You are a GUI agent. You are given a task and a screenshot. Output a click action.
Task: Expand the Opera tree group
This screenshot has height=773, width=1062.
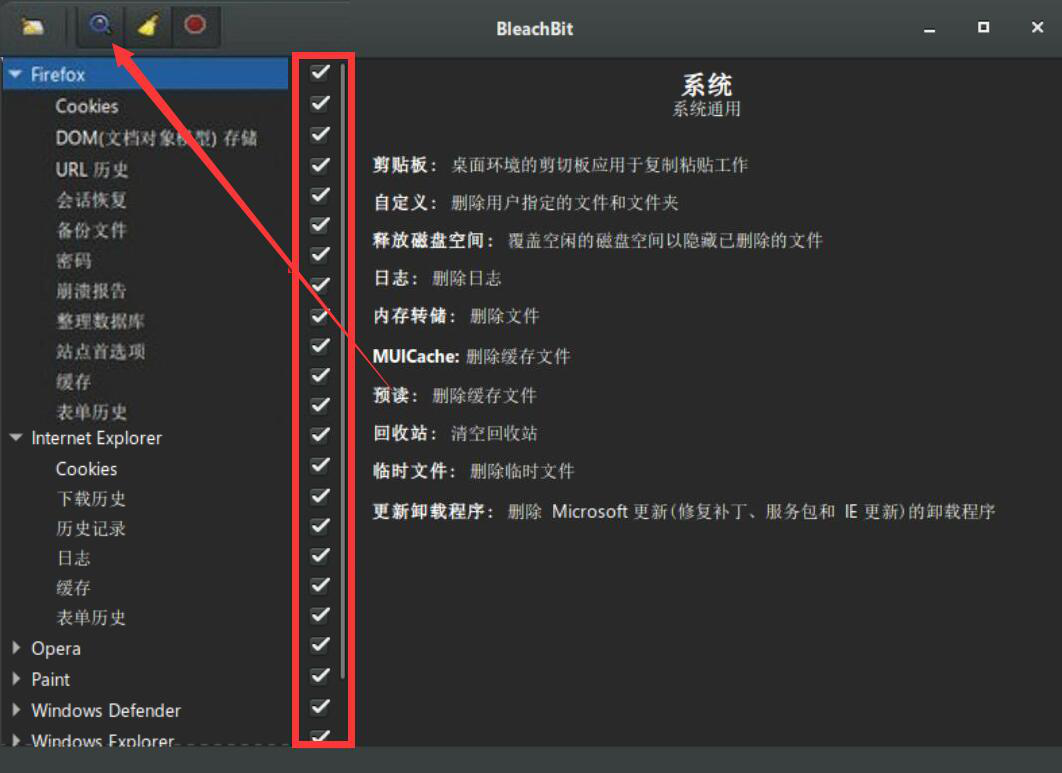(16, 648)
